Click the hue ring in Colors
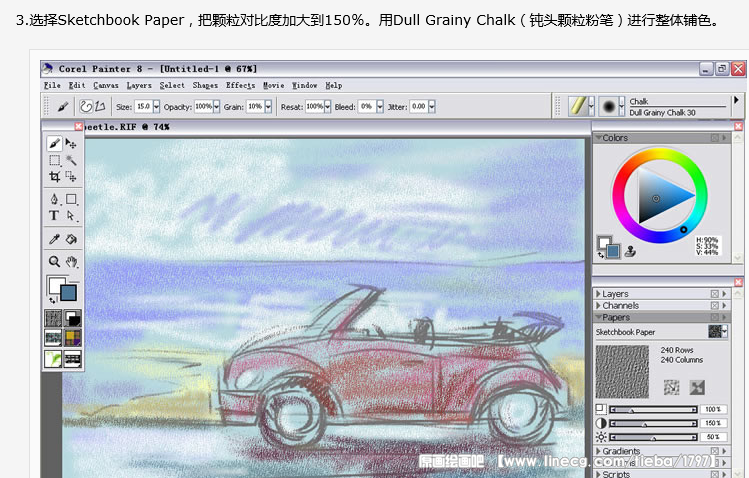Screen dimensions: 749x478 click(x=660, y=152)
